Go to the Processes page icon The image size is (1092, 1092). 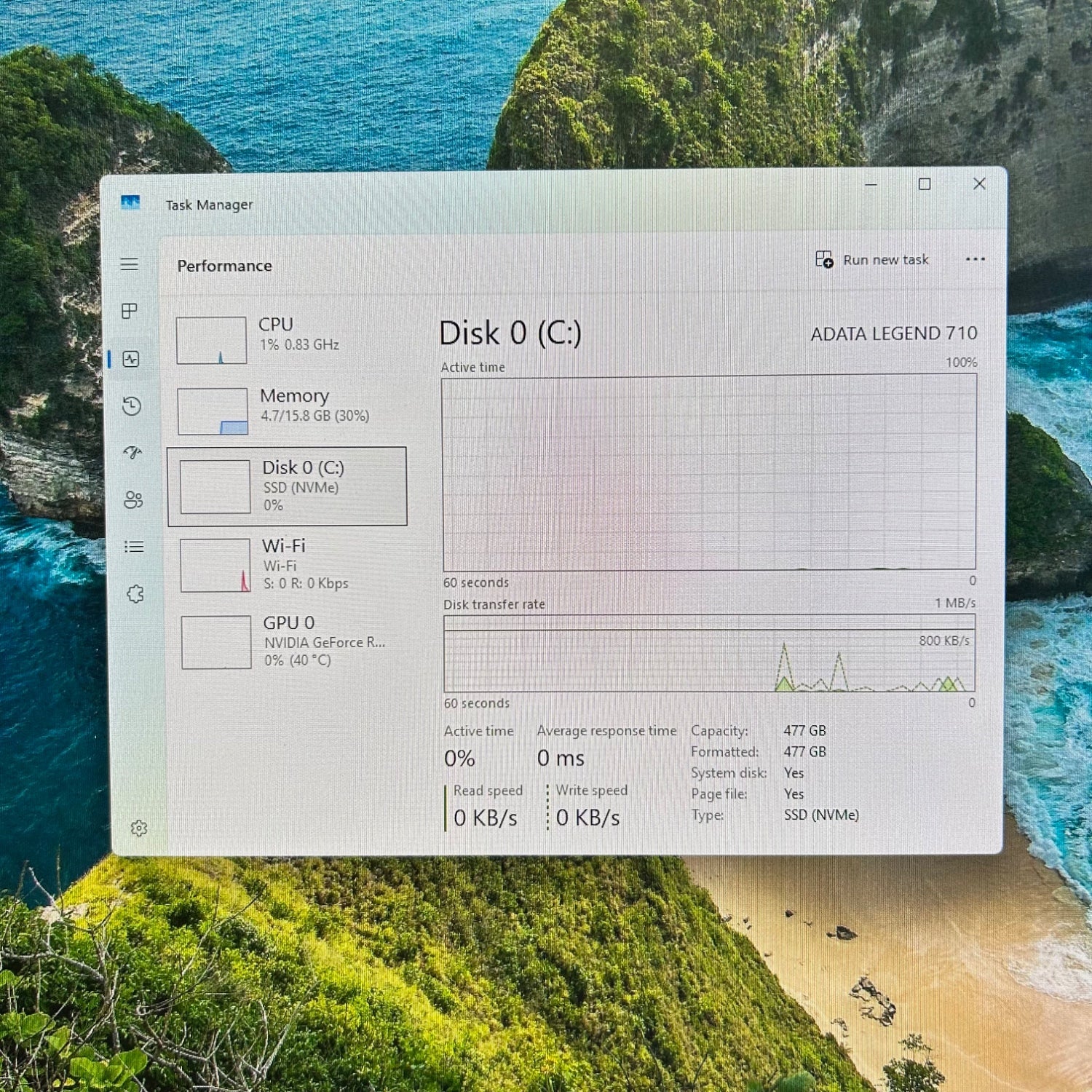pos(130,312)
